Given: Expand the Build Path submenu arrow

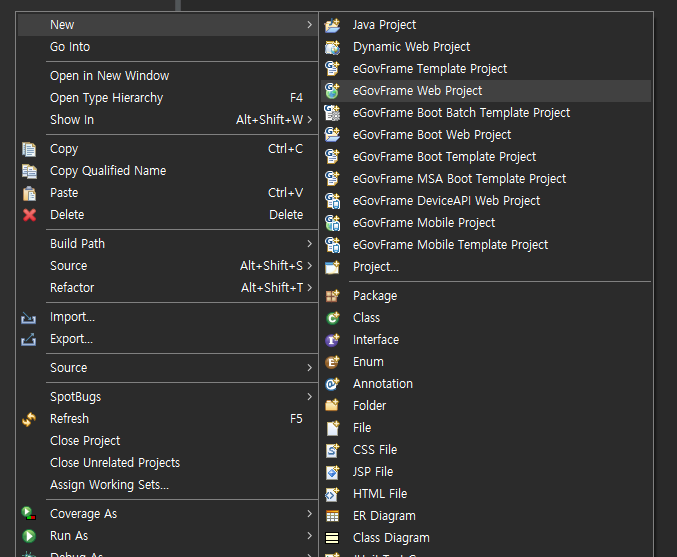Looking at the screenshot, I should click(x=309, y=244).
